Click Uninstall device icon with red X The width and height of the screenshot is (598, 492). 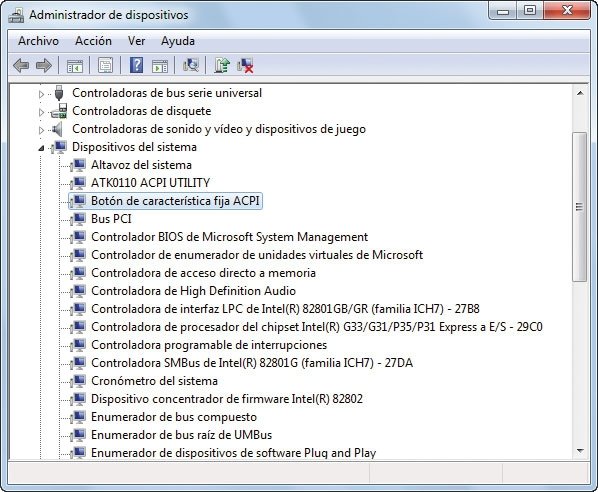point(245,65)
